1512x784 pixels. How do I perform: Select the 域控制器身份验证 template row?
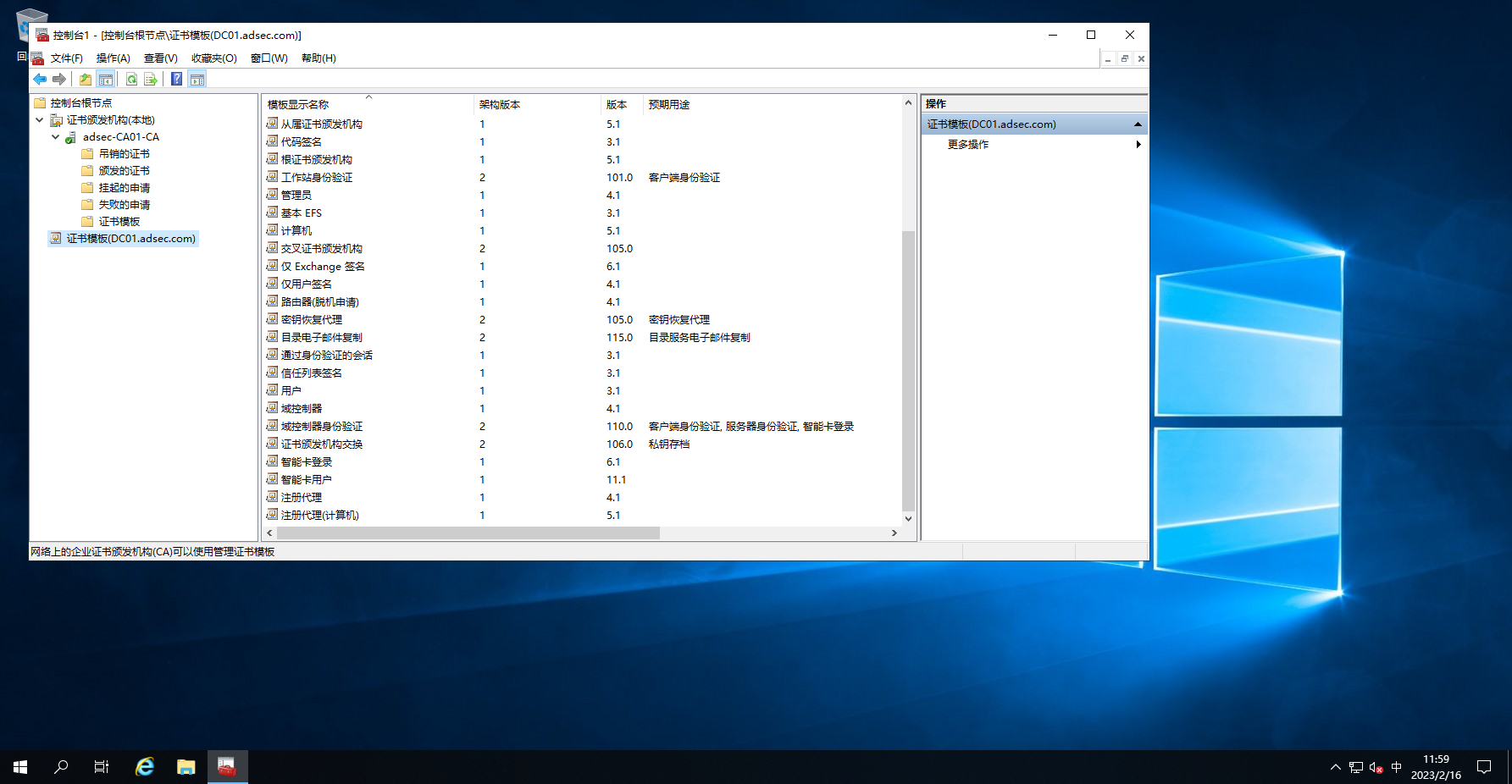point(322,427)
